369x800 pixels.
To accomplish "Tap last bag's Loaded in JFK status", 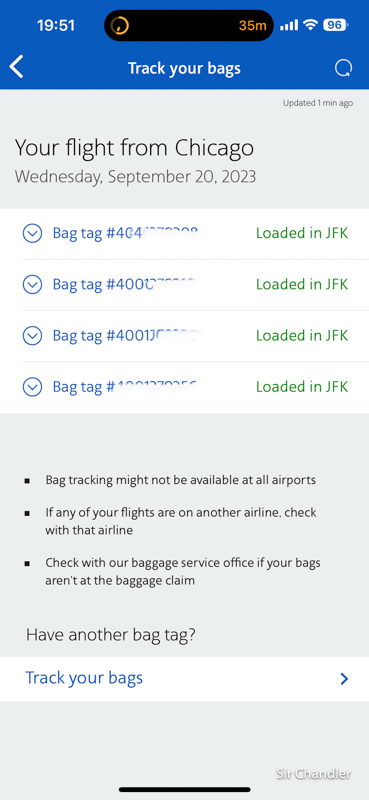I will (302, 387).
